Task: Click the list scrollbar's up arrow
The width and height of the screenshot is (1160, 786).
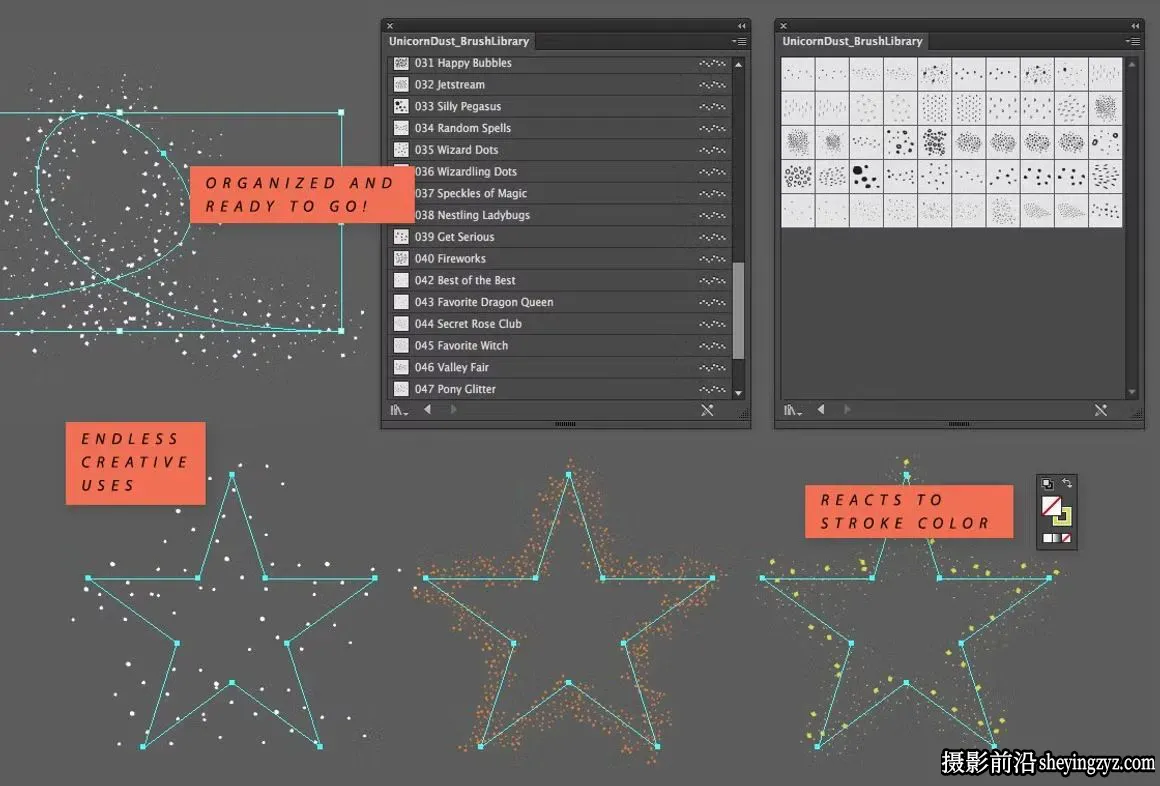Action: 738,65
